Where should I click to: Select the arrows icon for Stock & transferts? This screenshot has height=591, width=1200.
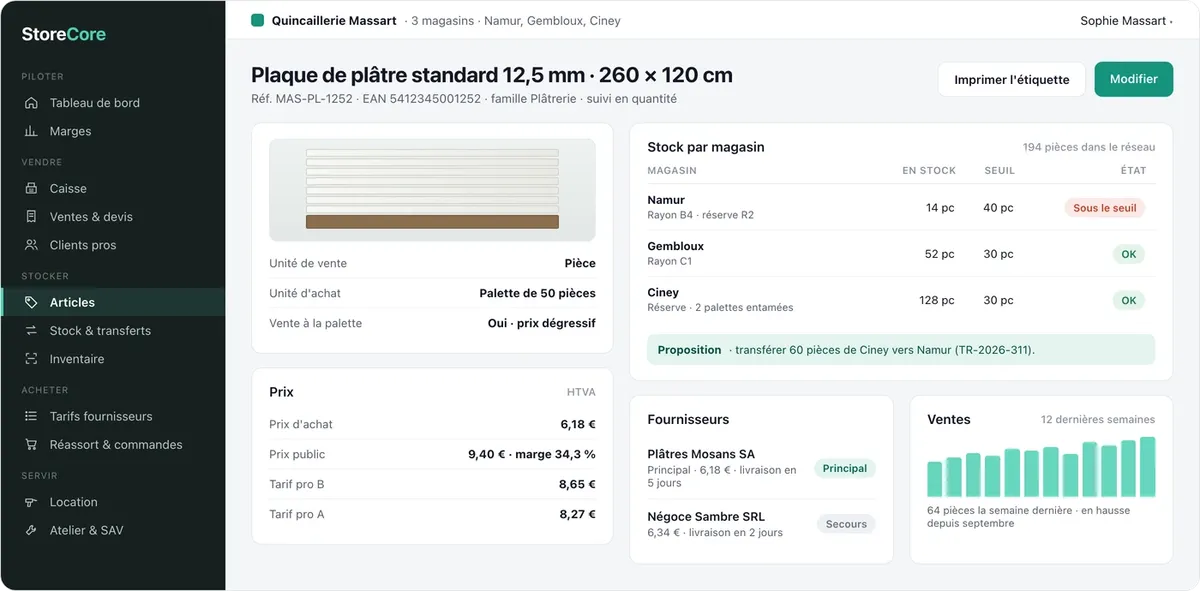[x=30, y=331]
